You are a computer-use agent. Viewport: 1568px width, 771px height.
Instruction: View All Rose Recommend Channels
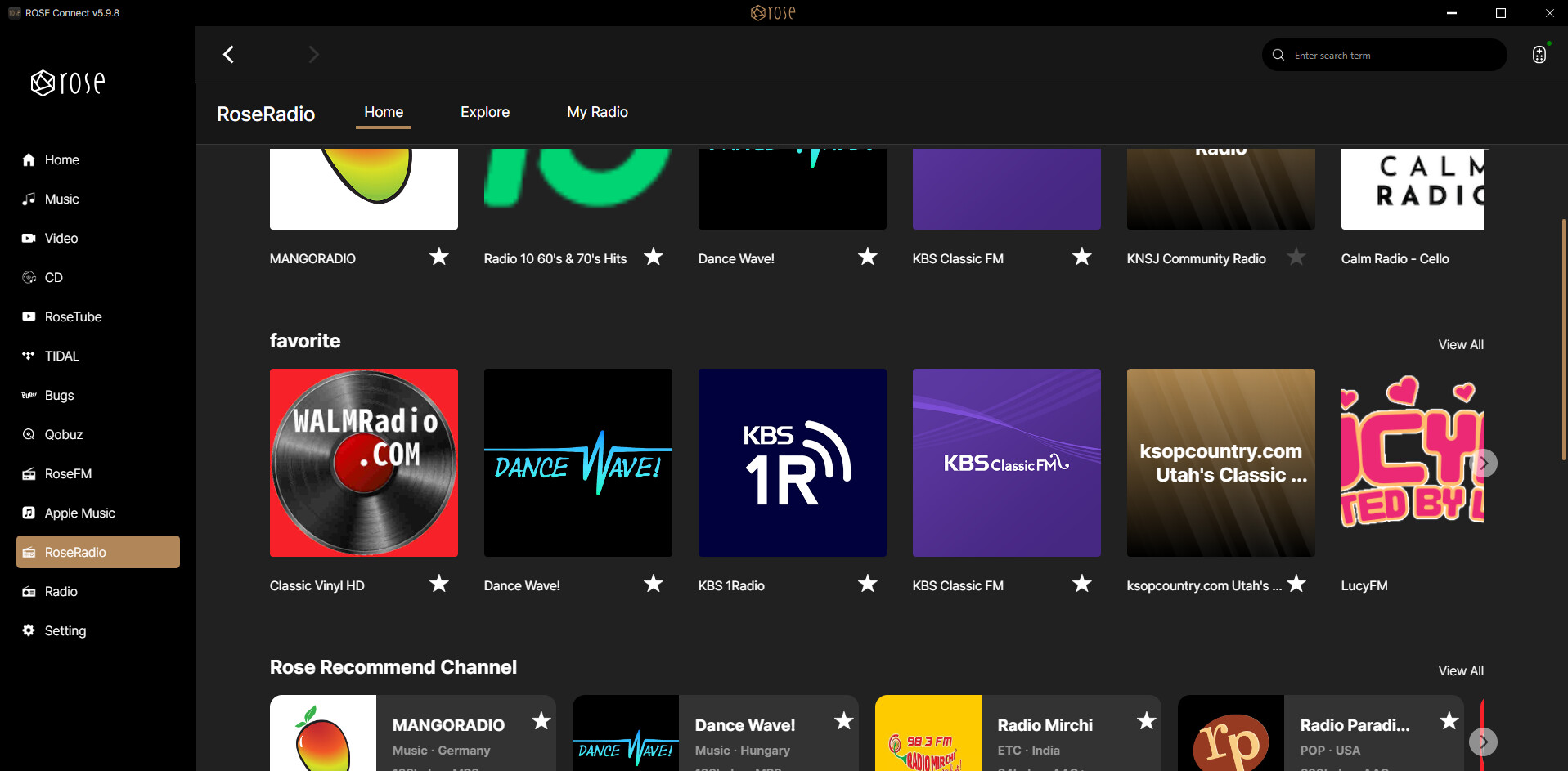click(x=1461, y=670)
